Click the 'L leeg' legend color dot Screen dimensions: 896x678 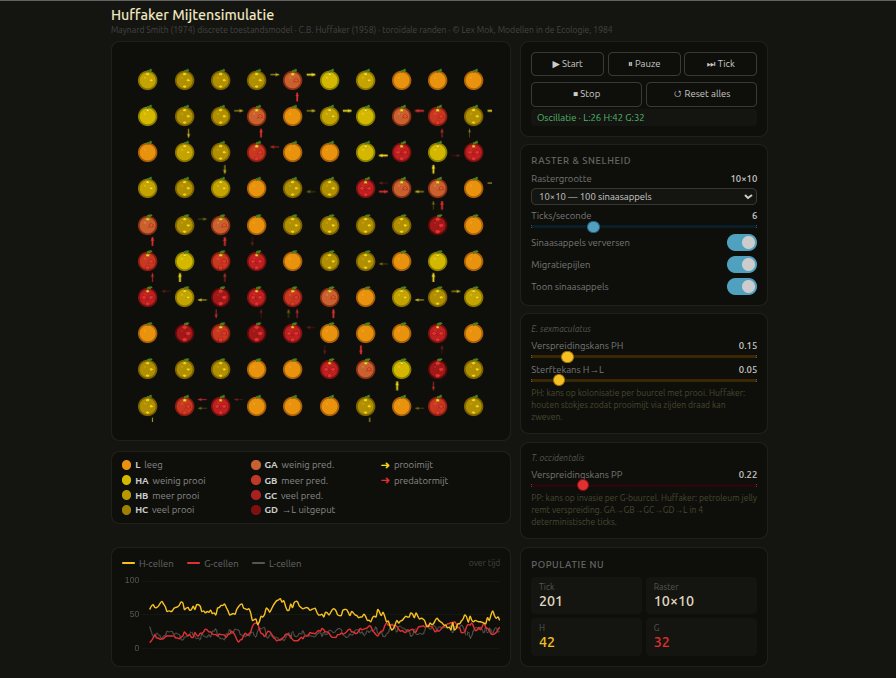[x=126, y=465]
